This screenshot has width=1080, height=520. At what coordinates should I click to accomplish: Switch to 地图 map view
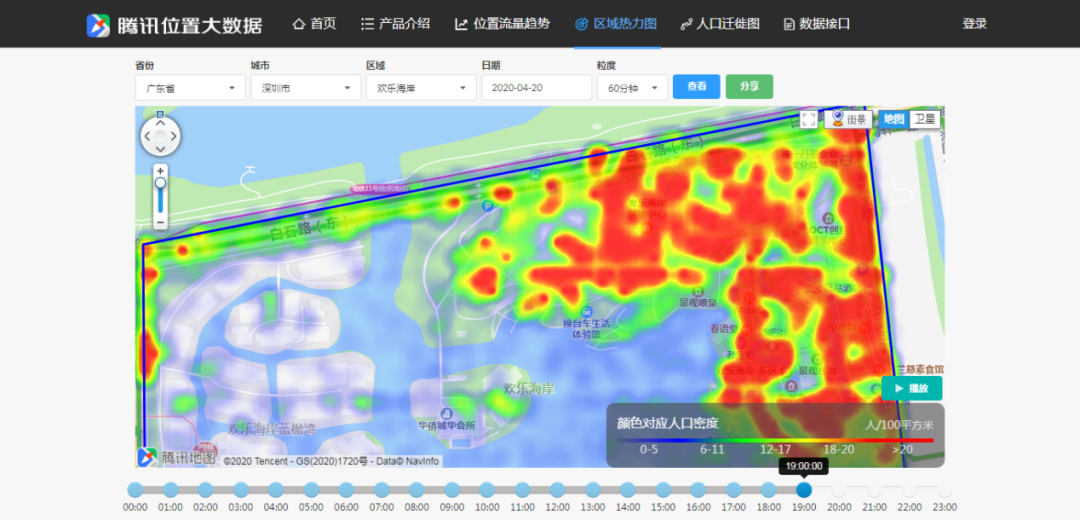point(894,119)
